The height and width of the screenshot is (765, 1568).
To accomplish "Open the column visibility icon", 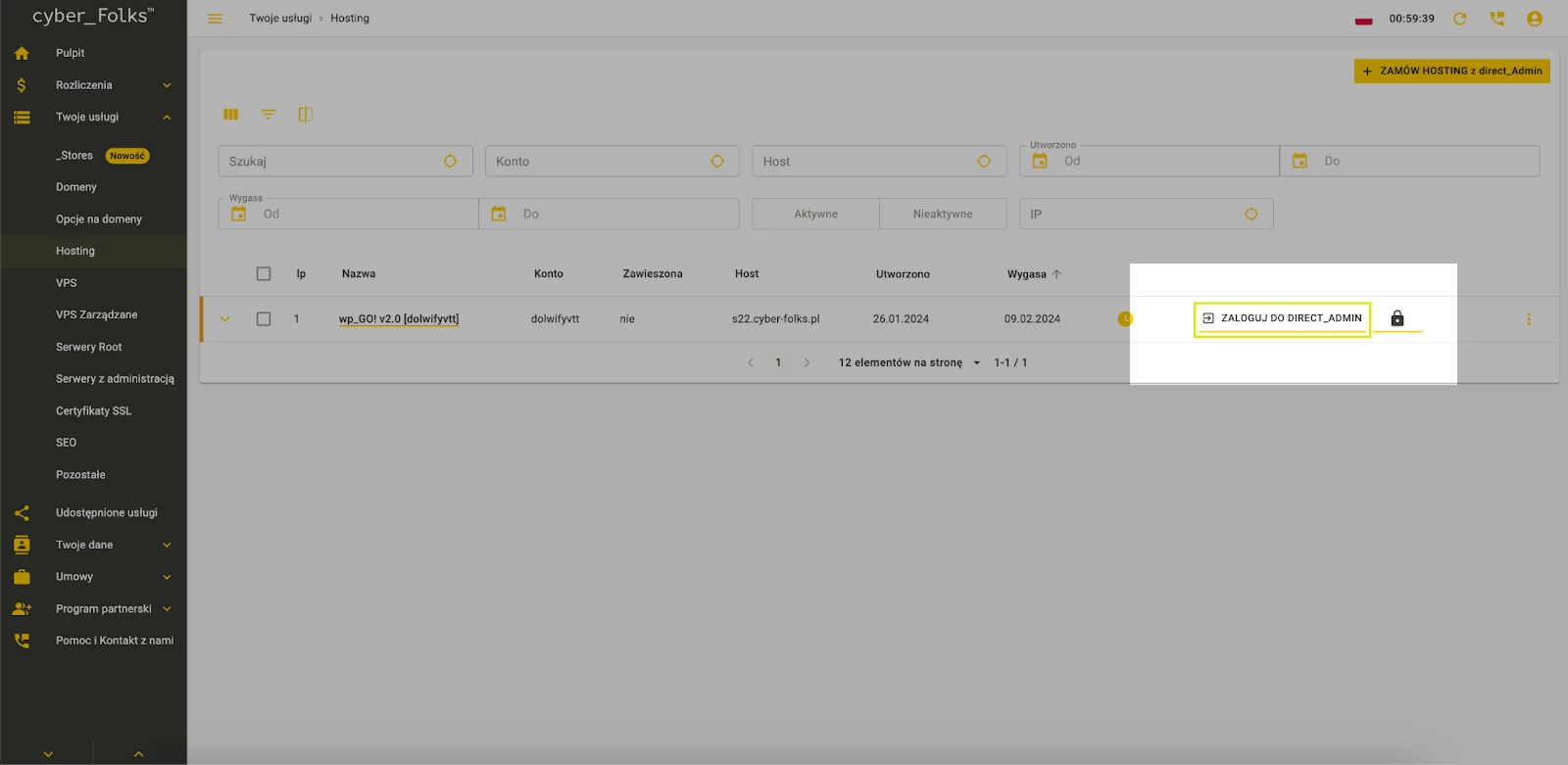I will (x=231, y=115).
